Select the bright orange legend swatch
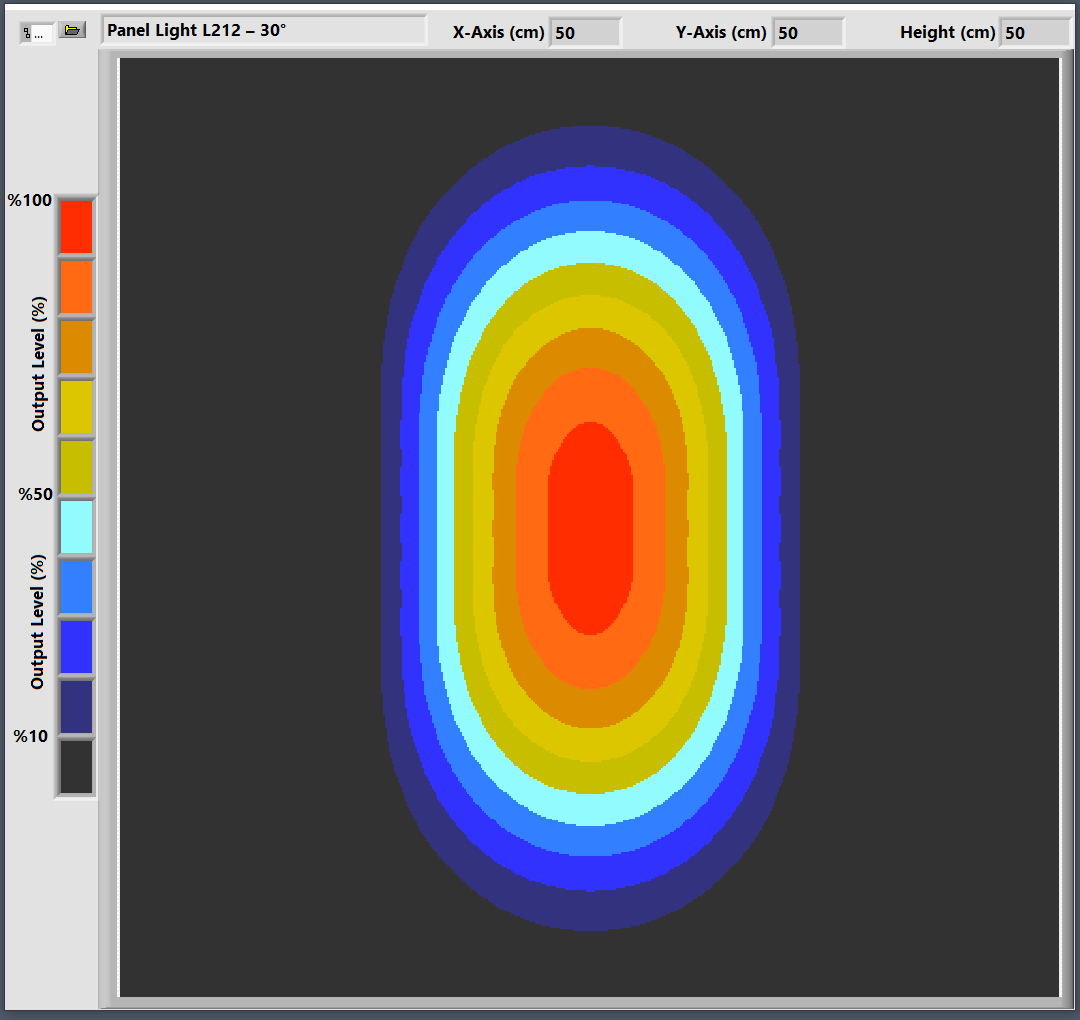1080x1020 pixels. tap(76, 287)
